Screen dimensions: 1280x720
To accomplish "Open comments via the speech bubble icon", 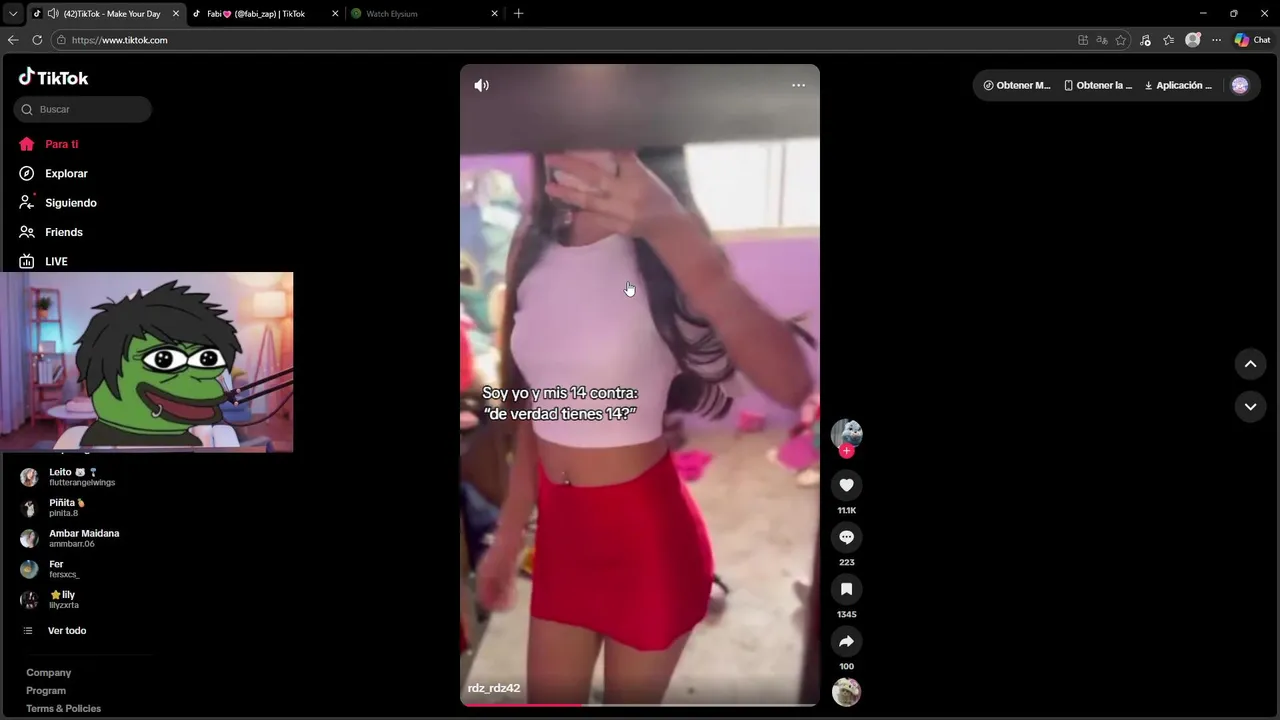I will pos(846,537).
